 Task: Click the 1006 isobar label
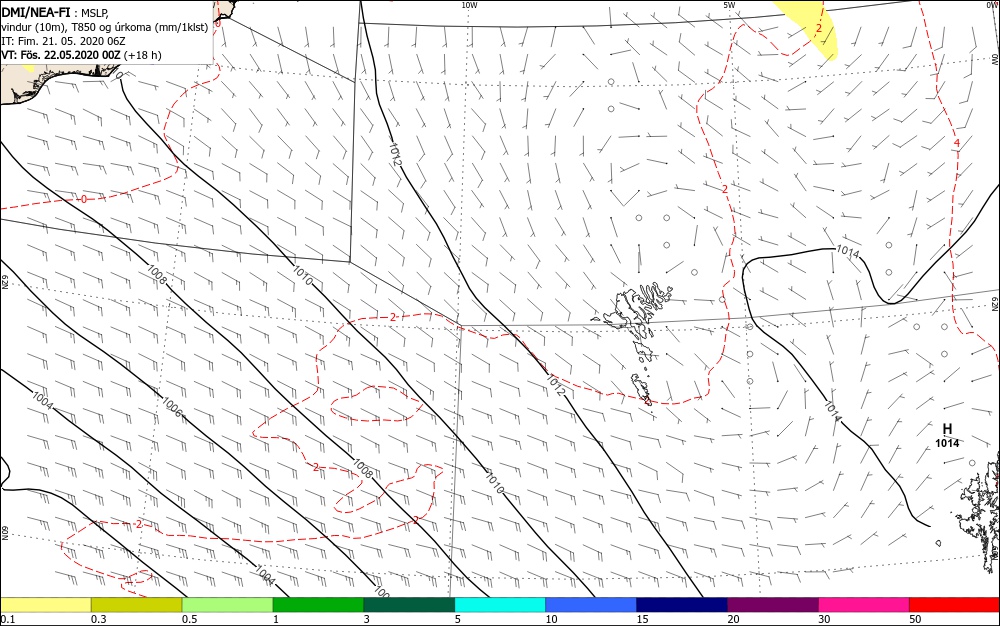coord(172,407)
